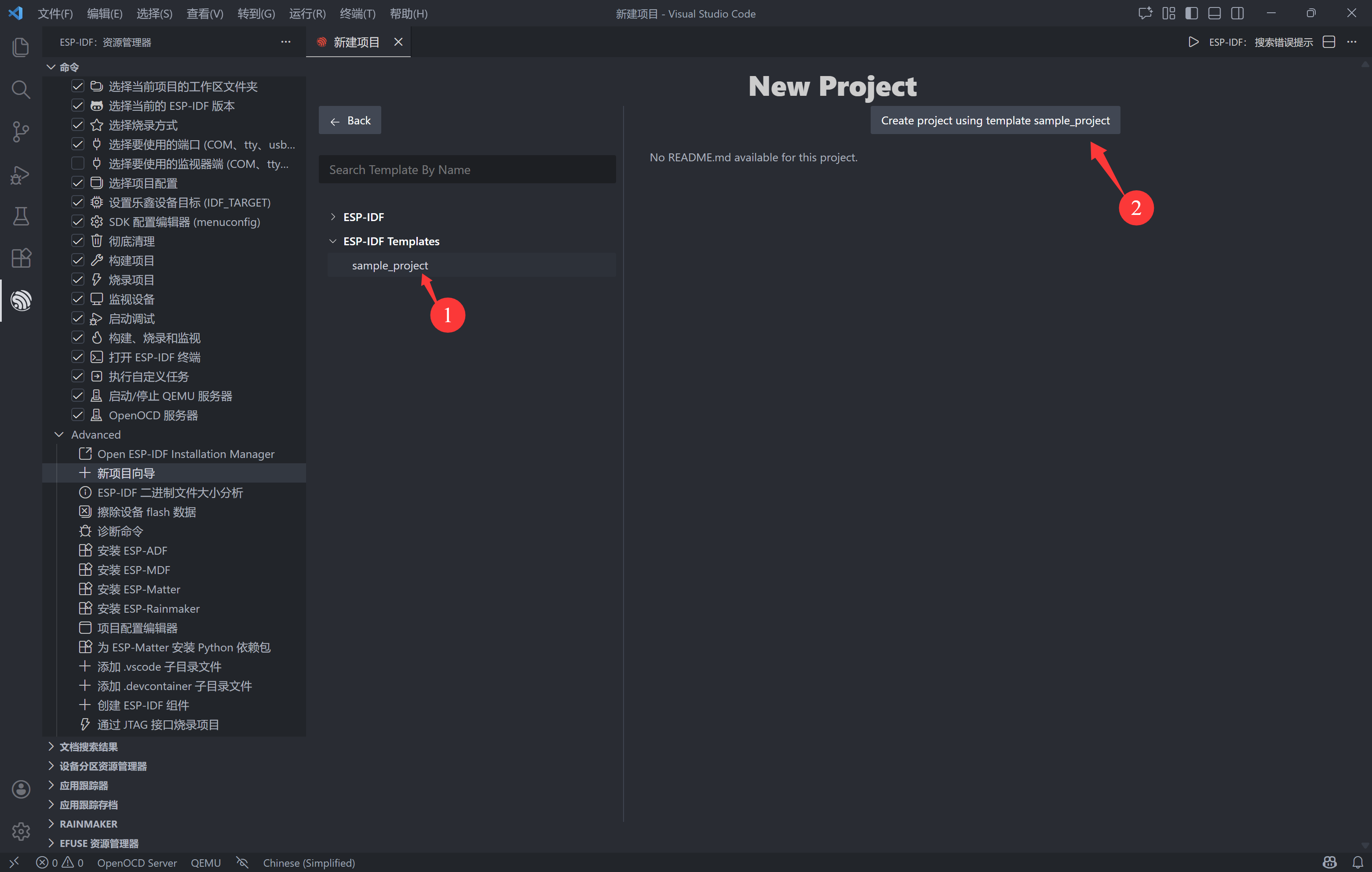
Task: Uncheck 选择当前项目的工作区文件夹 checkbox
Action: pos(77,86)
